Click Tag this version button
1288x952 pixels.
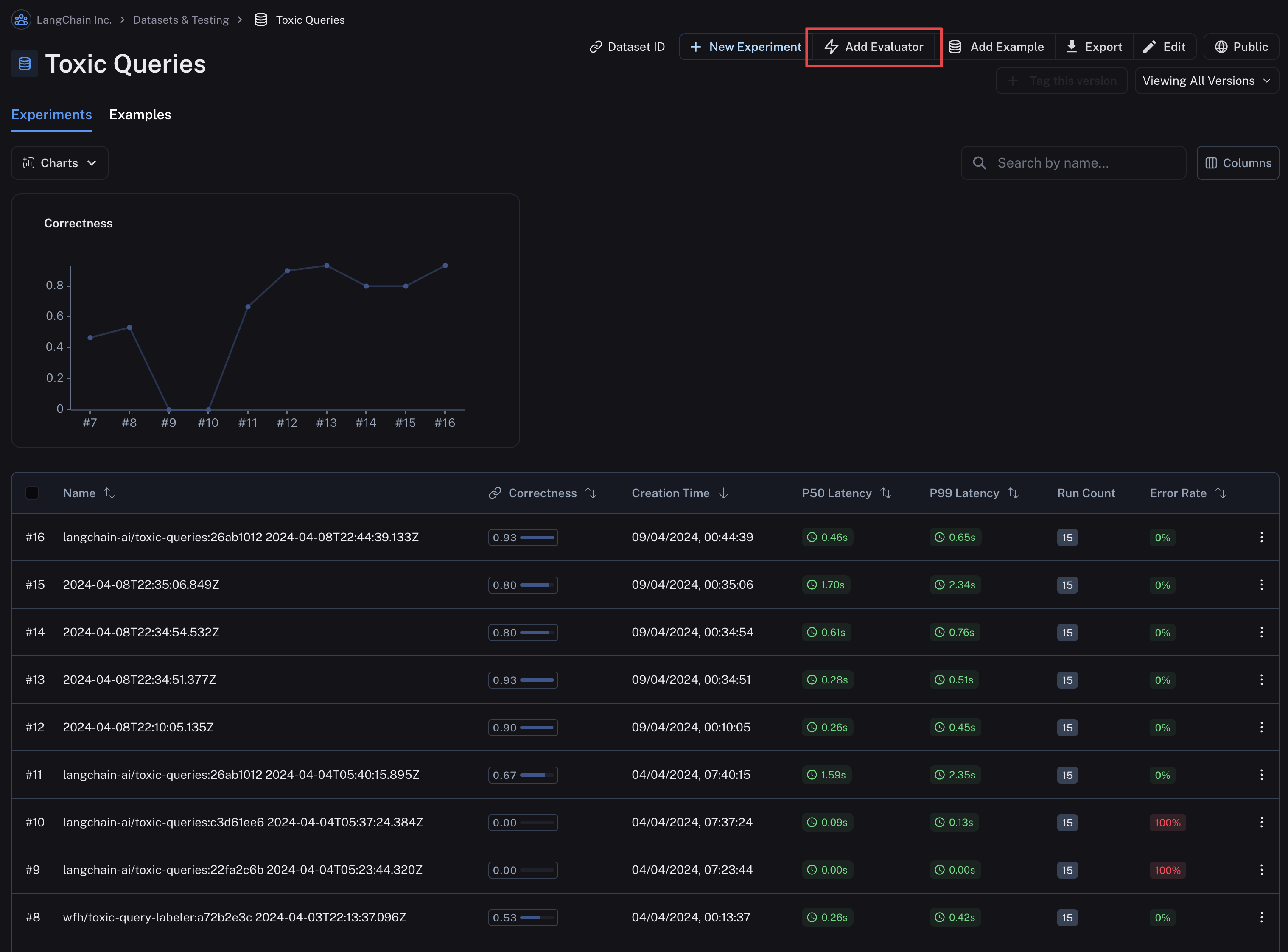[x=1061, y=81]
